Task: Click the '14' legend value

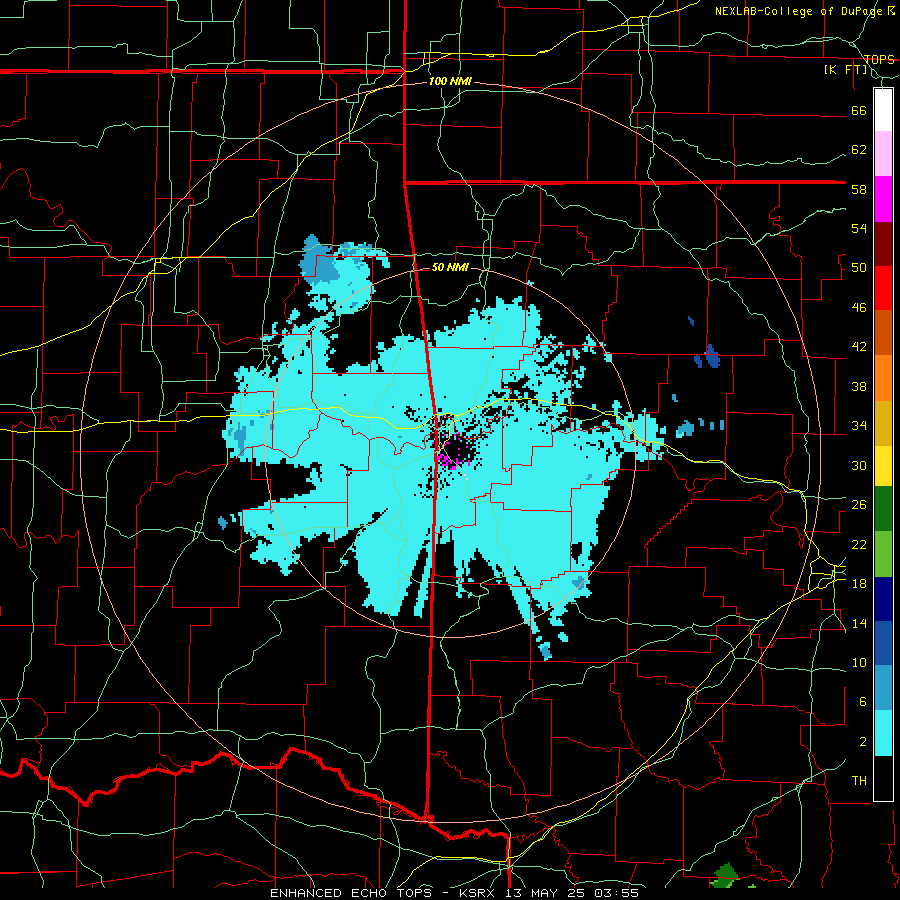Action: coord(859,623)
